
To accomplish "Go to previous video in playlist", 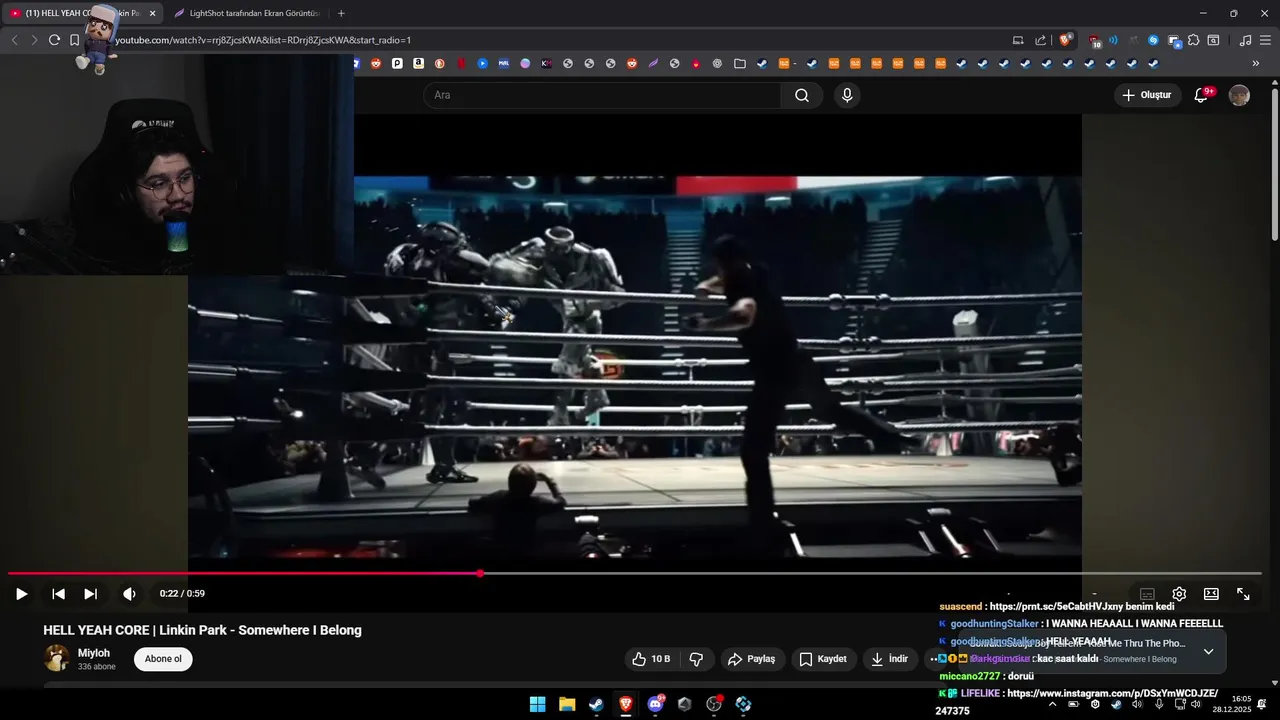I will point(59,594).
